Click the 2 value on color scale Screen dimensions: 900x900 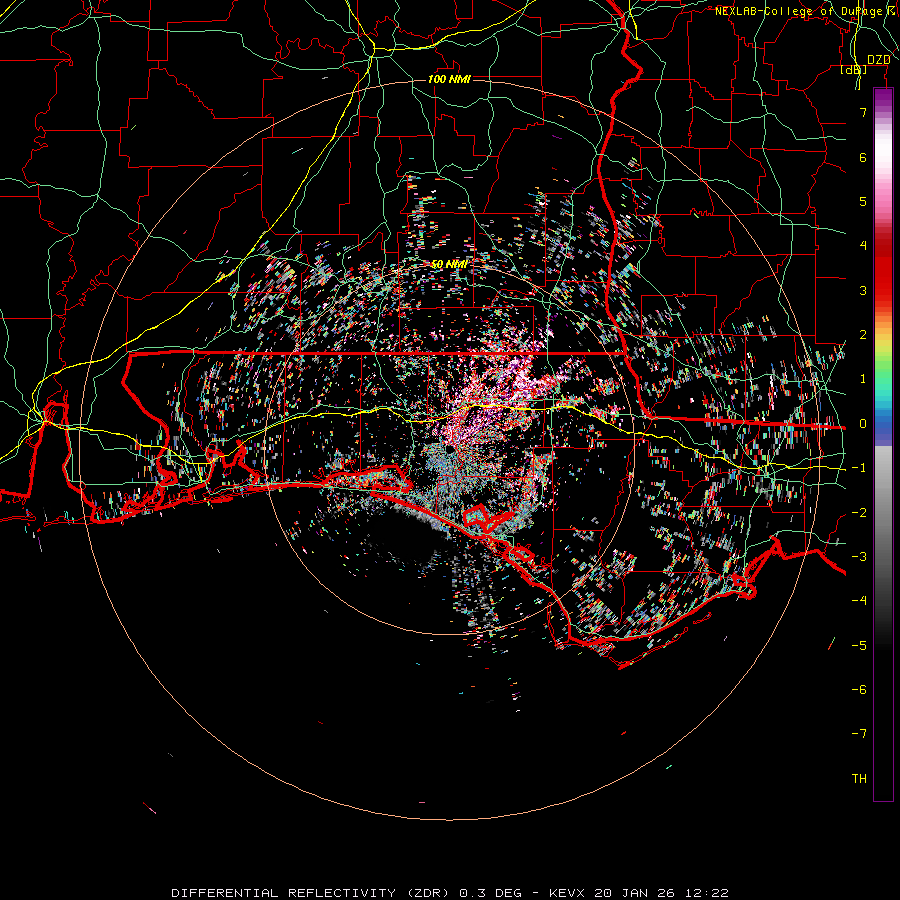(x=863, y=335)
